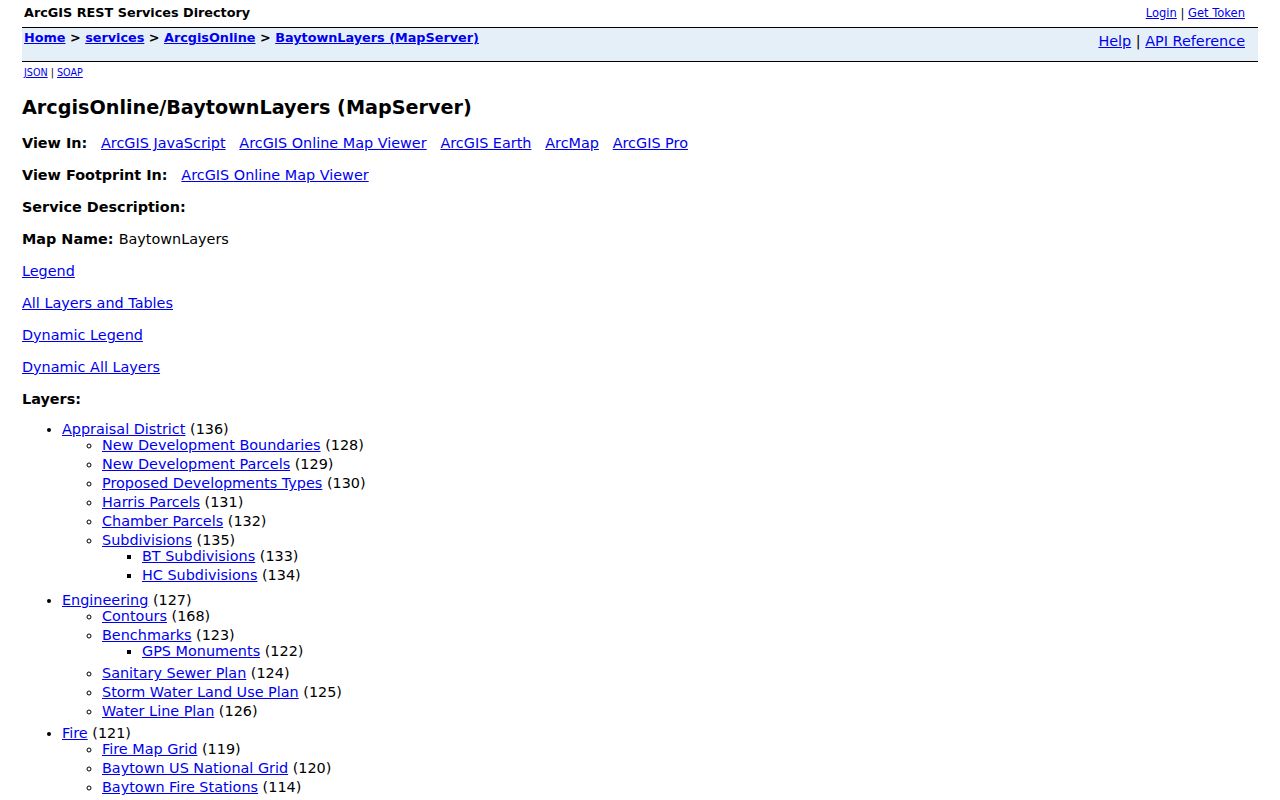Open the Dynamic Legend link
1280x800 pixels.
coord(82,335)
